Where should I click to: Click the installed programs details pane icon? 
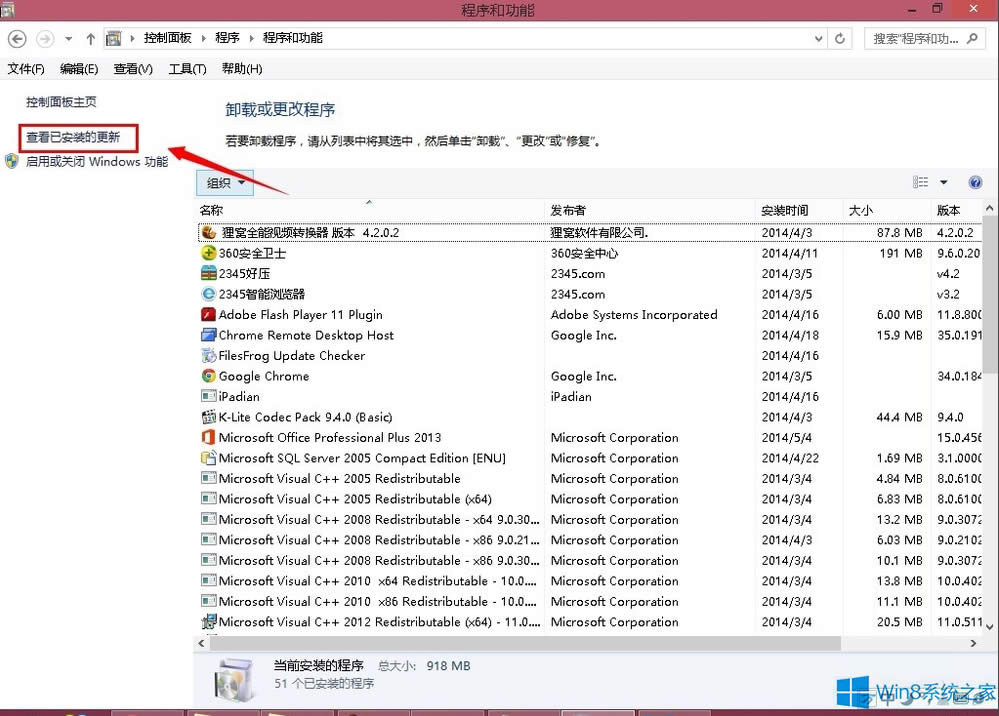tap(234, 679)
